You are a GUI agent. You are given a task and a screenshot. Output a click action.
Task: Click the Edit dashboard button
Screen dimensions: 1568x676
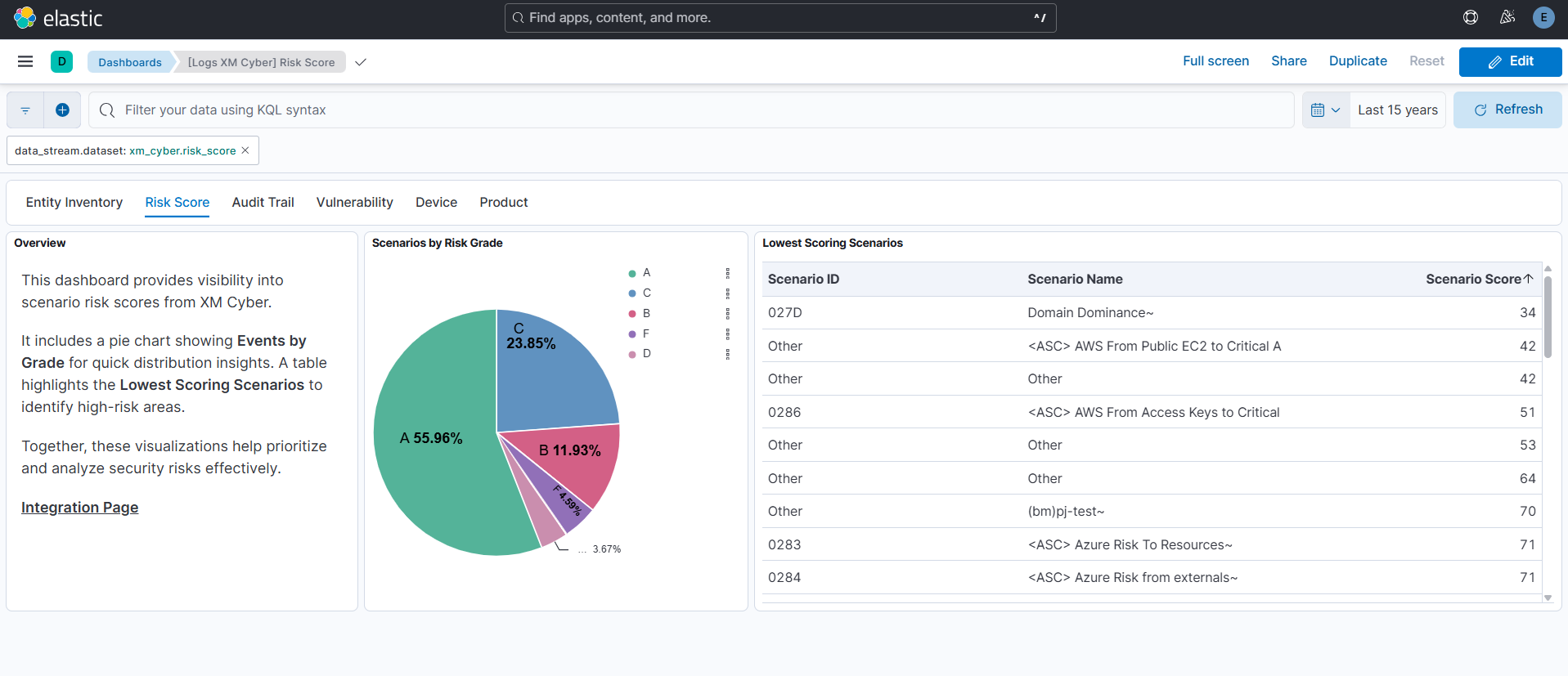tap(1510, 61)
